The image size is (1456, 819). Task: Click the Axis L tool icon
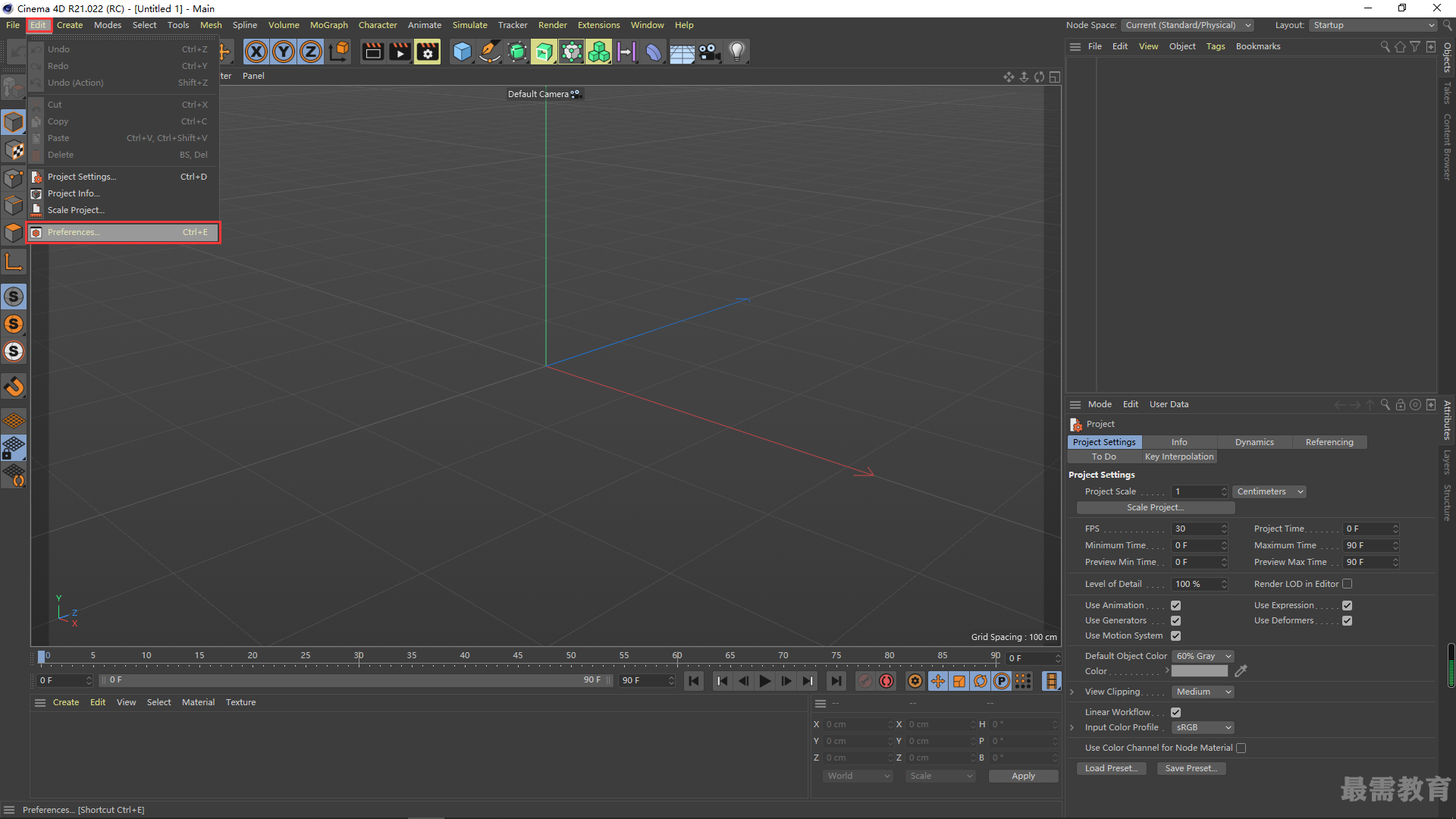point(14,263)
